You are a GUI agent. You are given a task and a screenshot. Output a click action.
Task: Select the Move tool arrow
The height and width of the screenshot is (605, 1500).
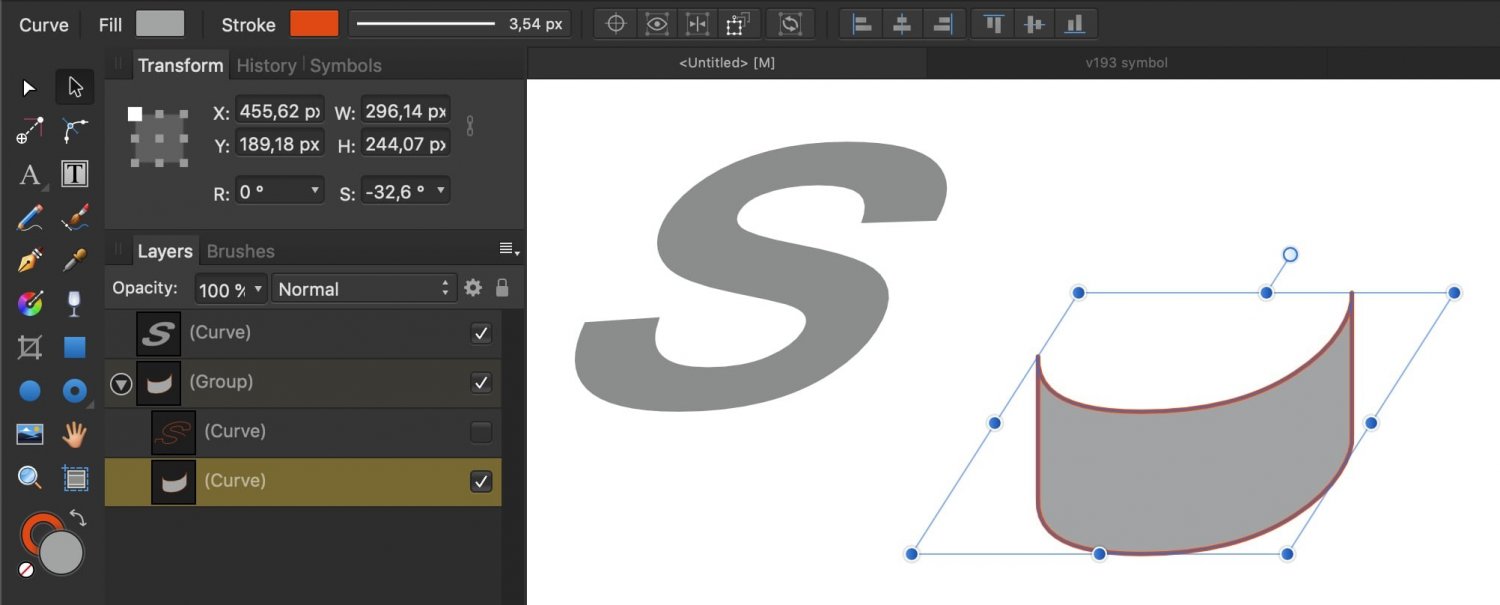coord(29,88)
